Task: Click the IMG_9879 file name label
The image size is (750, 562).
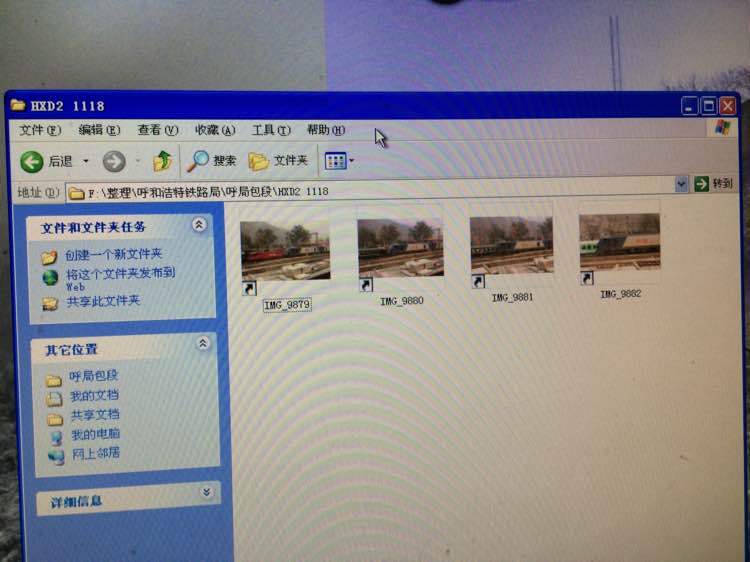Action: point(287,305)
